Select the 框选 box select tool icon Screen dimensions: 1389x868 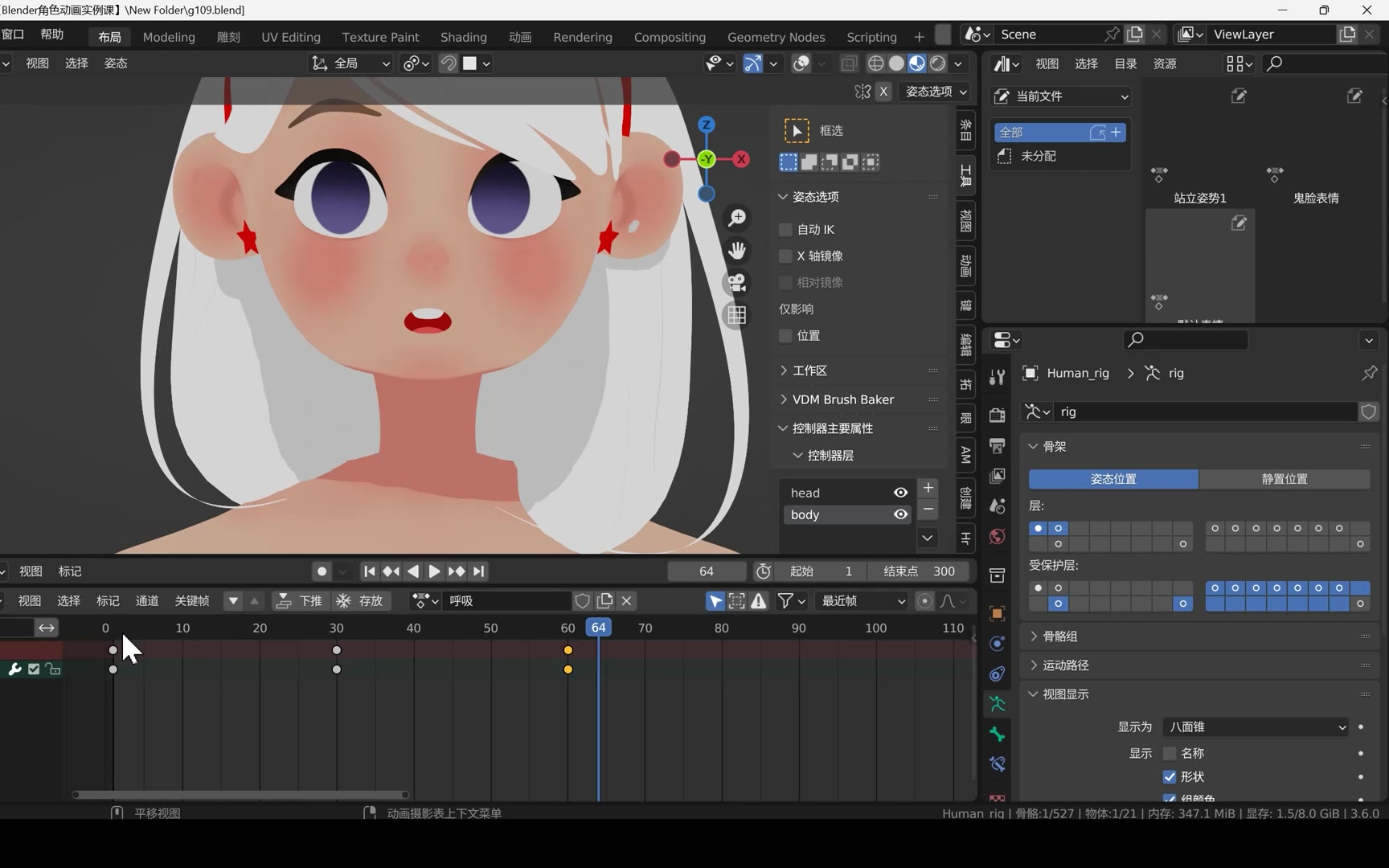[x=796, y=130]
